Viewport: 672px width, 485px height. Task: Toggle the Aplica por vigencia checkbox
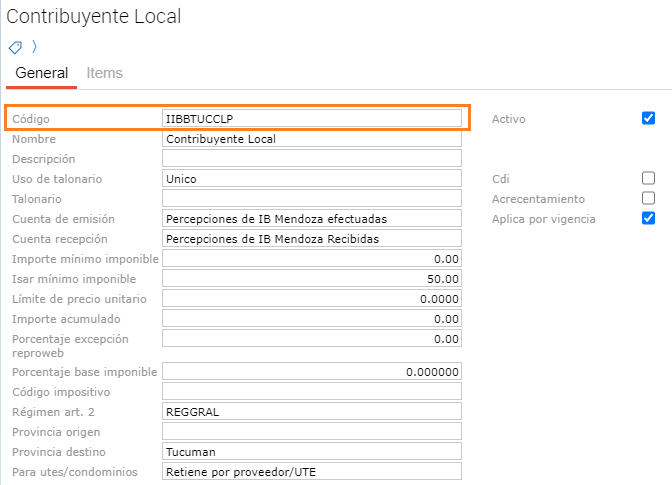(648, 218)
